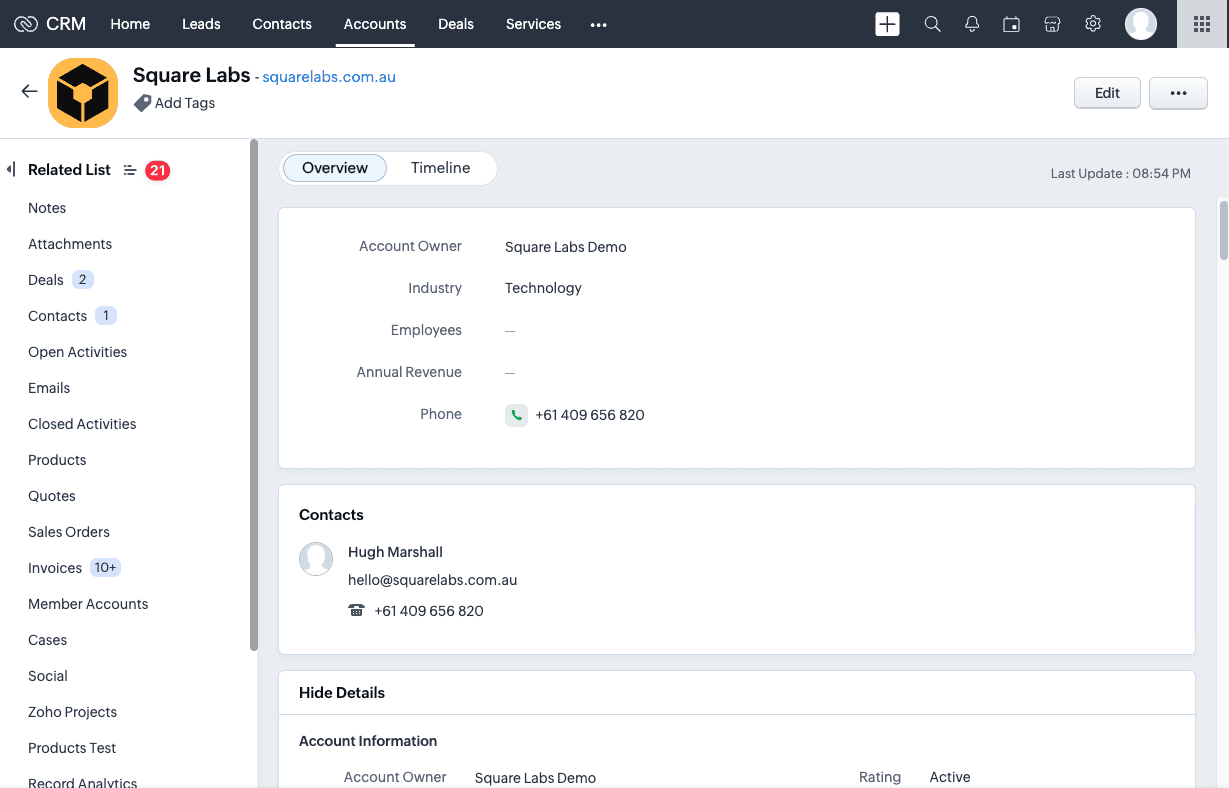This screenshot has height=788, width=1229.
Task: Click Square Labs Demo owner in overview card
Action: pyautogui.click(x=566, y=247)
